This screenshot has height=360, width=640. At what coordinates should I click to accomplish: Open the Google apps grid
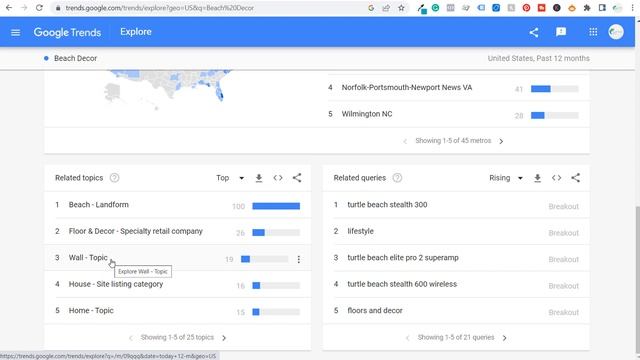tap(593, 32)
